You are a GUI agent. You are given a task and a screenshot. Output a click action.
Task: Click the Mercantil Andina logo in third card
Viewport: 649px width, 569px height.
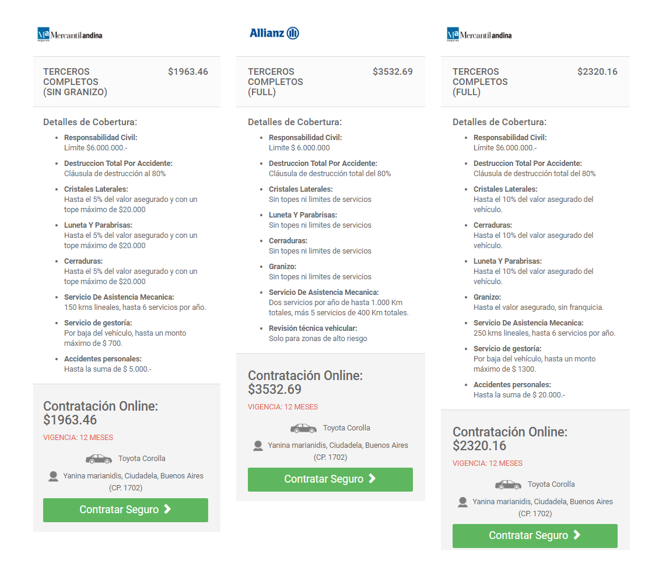click(479, 35)
